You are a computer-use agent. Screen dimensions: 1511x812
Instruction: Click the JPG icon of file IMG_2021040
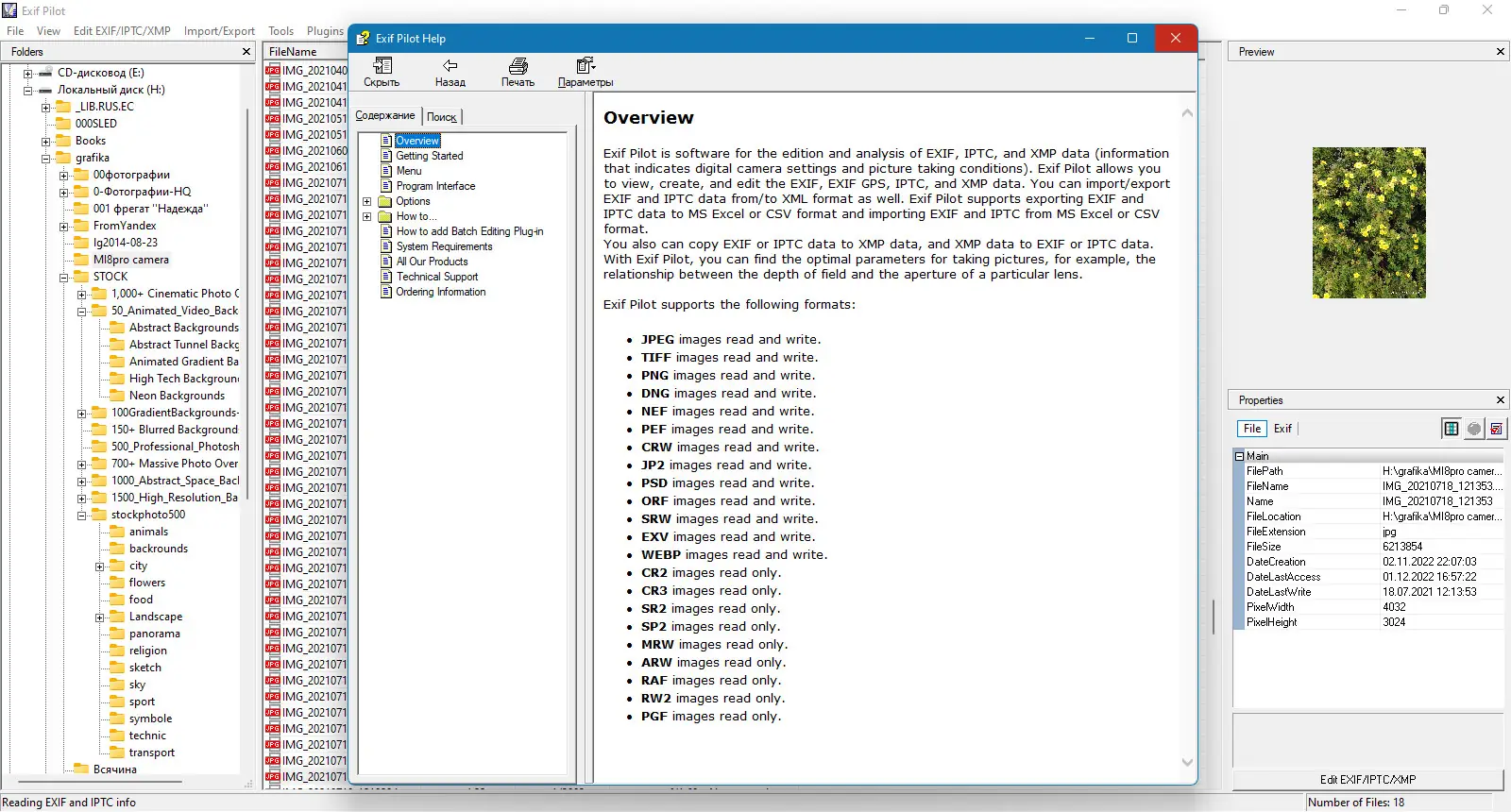click(273, 70)
